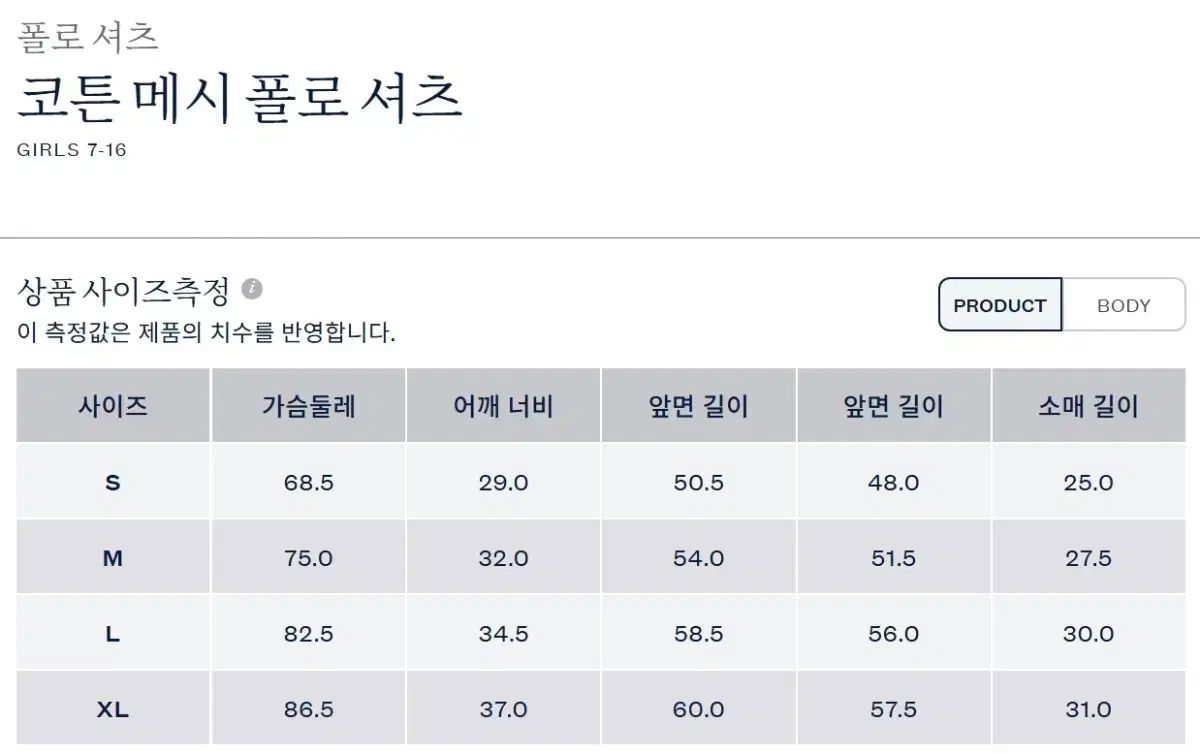Click the M size row label
Viewport: 1200px width, 754px height.
[x=113, y=559]
